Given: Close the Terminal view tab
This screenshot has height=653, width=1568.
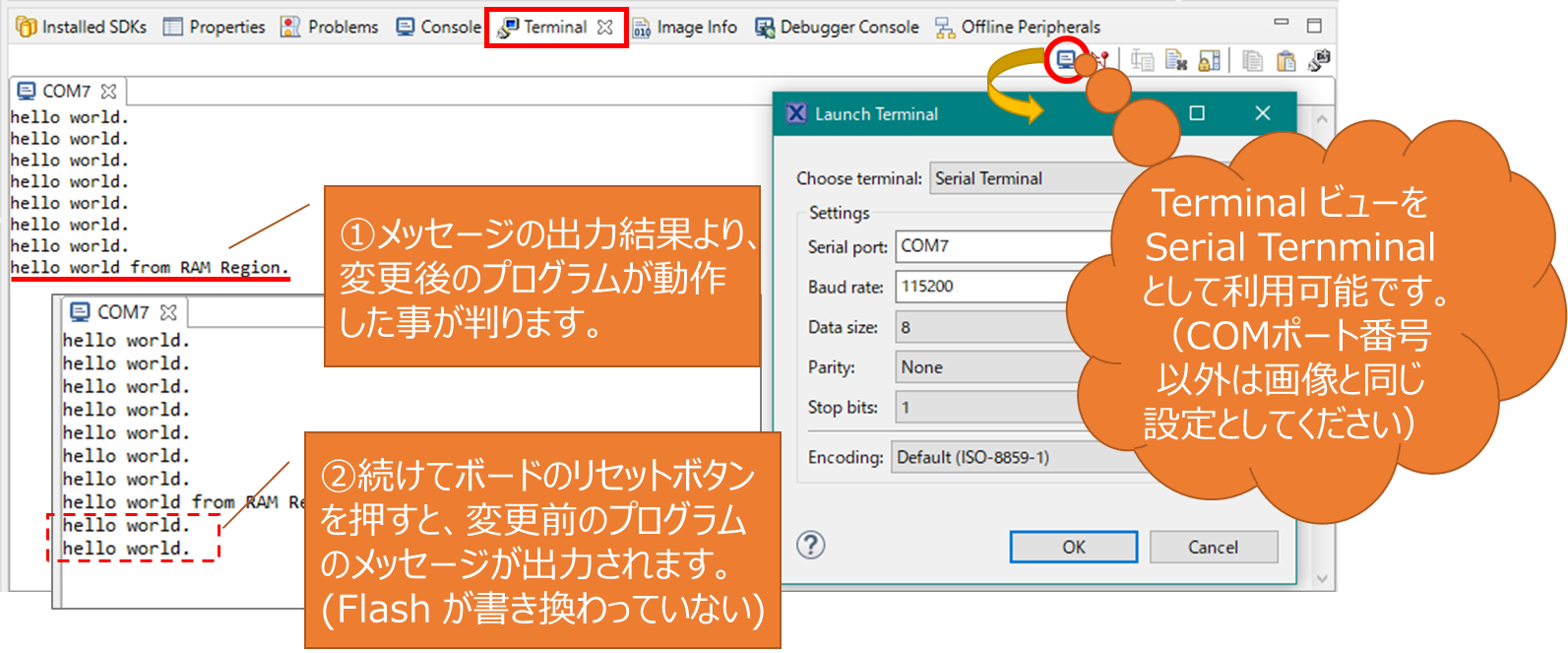Looking at the screenshot, I should point(605,28).
